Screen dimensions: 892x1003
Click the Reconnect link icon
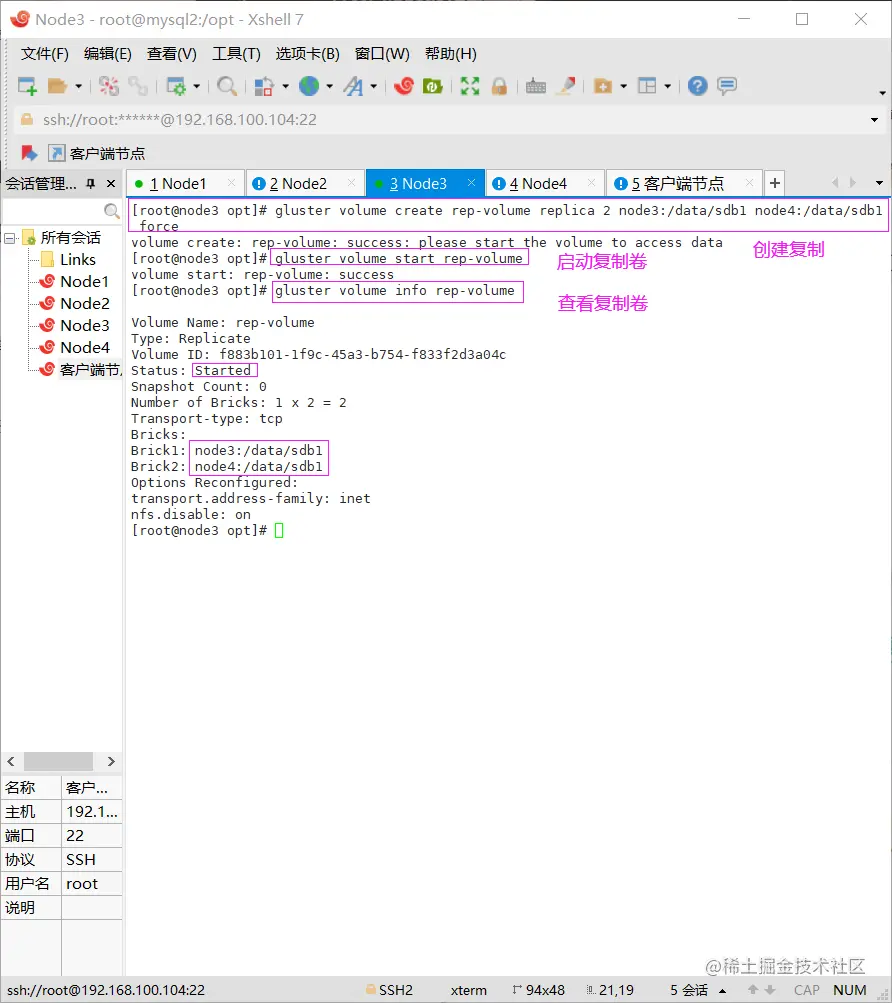[138, 86]
